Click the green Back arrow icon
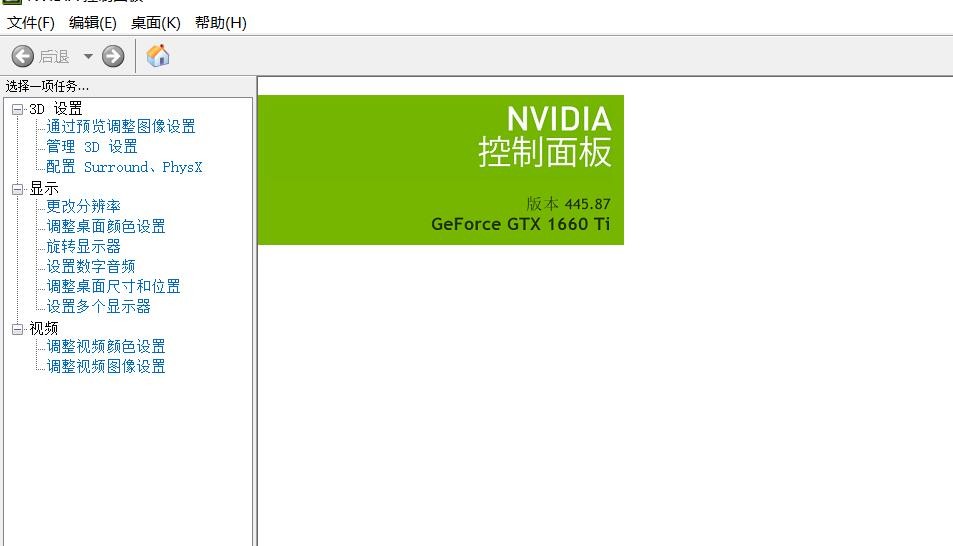The image size is (953, 546). pyautogui.click(x=22, y=57)
